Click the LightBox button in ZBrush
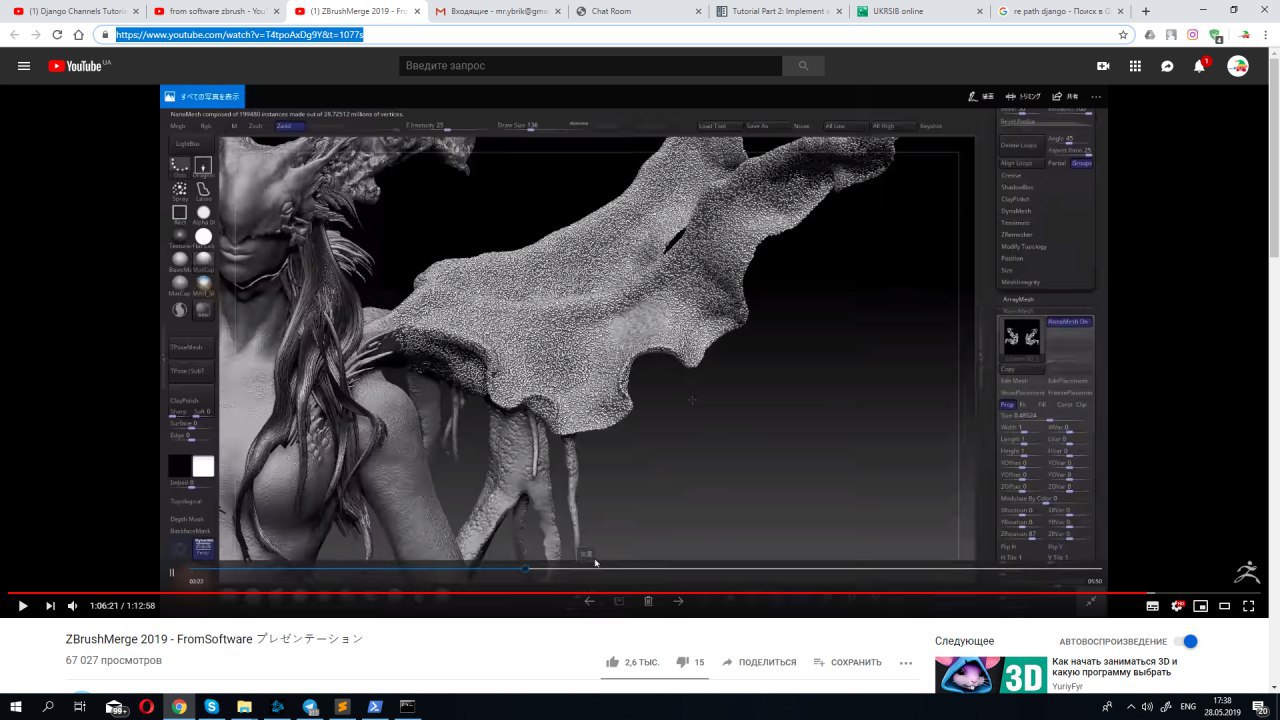The image size is (1280, 720). pyautogui.click(x=187, y=143)
